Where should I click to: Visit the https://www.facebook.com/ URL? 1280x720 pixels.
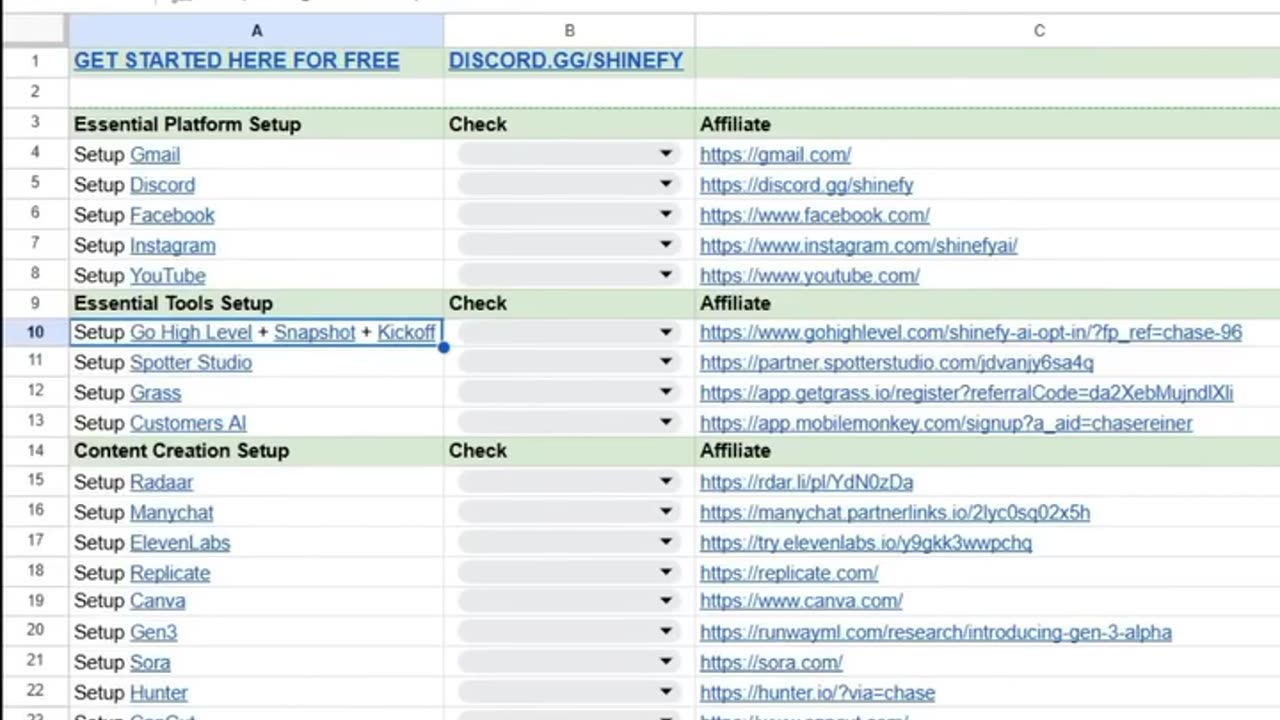(x=815, y=215)
